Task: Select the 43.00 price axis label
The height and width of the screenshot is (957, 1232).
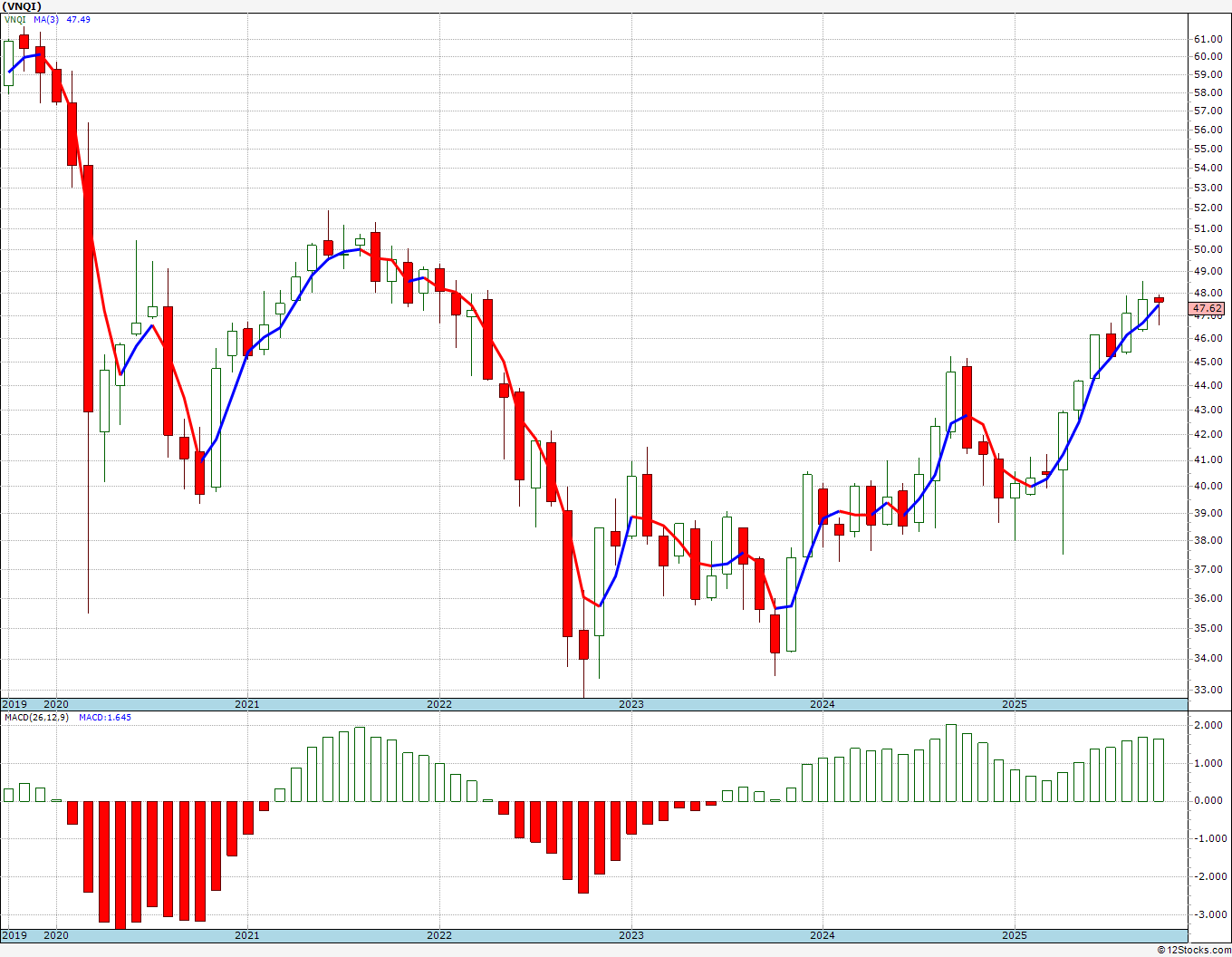Action: tap(1208, 410)
